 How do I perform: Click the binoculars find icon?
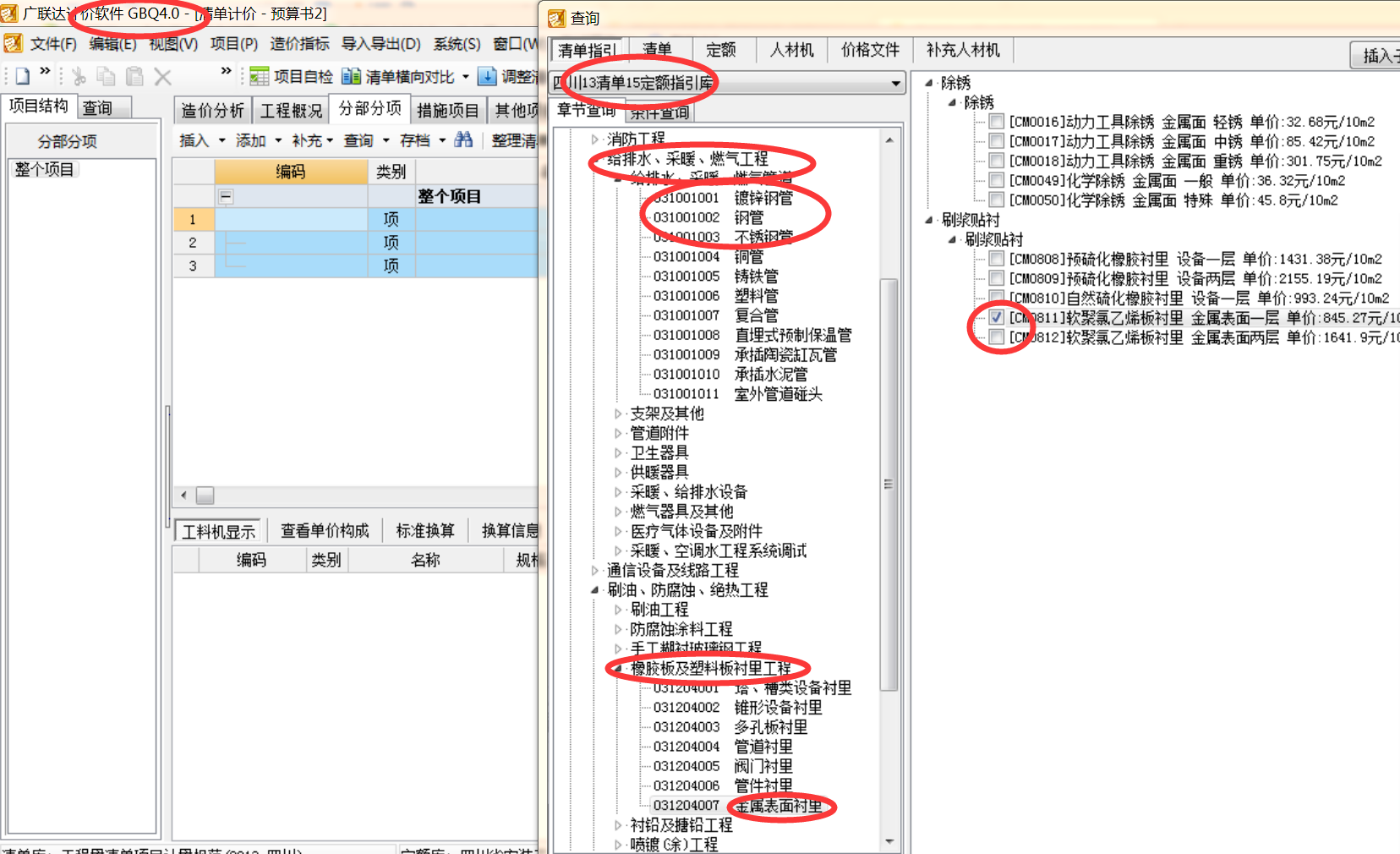pos(463,140)
